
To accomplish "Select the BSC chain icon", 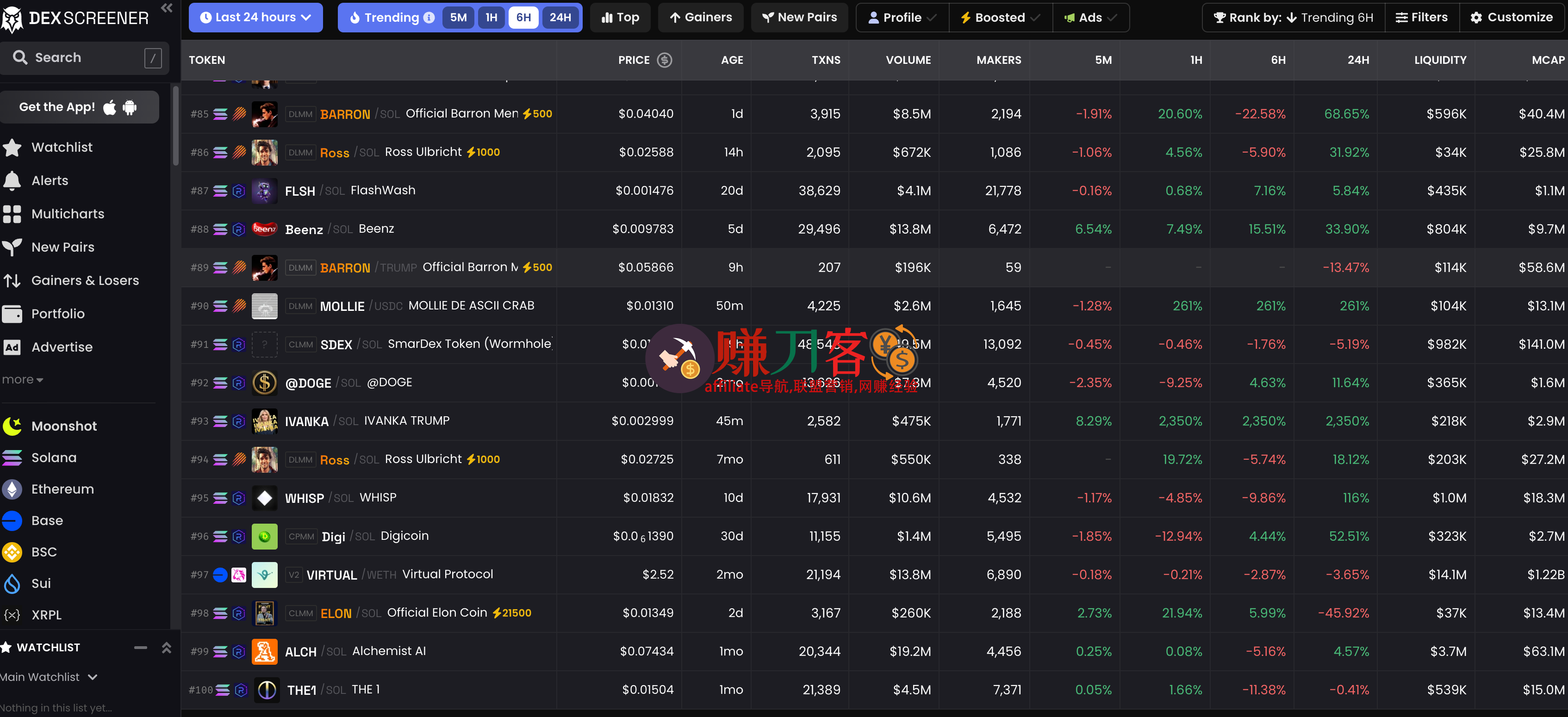I will click(x=12, y=552).
